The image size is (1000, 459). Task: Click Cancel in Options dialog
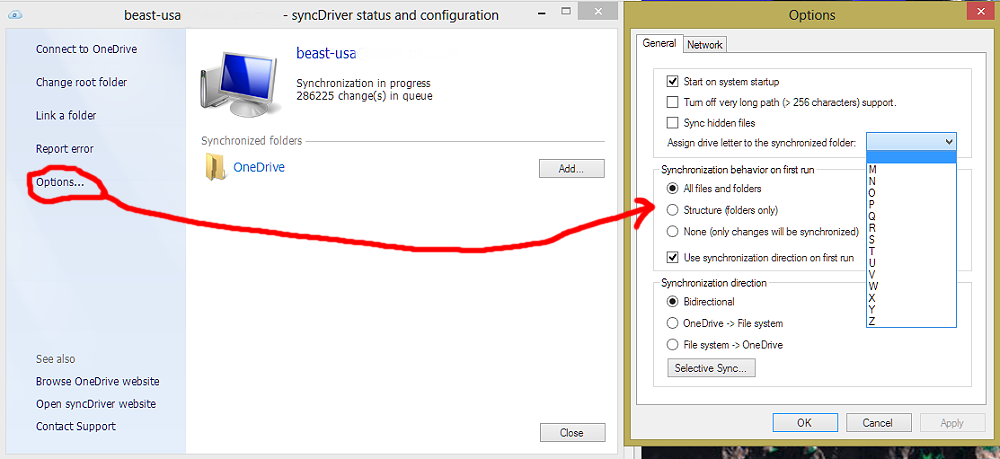878,422
